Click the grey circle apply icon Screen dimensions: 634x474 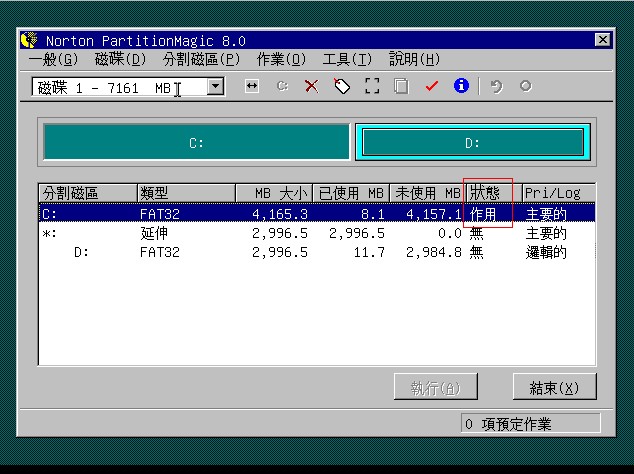[526, 86]
